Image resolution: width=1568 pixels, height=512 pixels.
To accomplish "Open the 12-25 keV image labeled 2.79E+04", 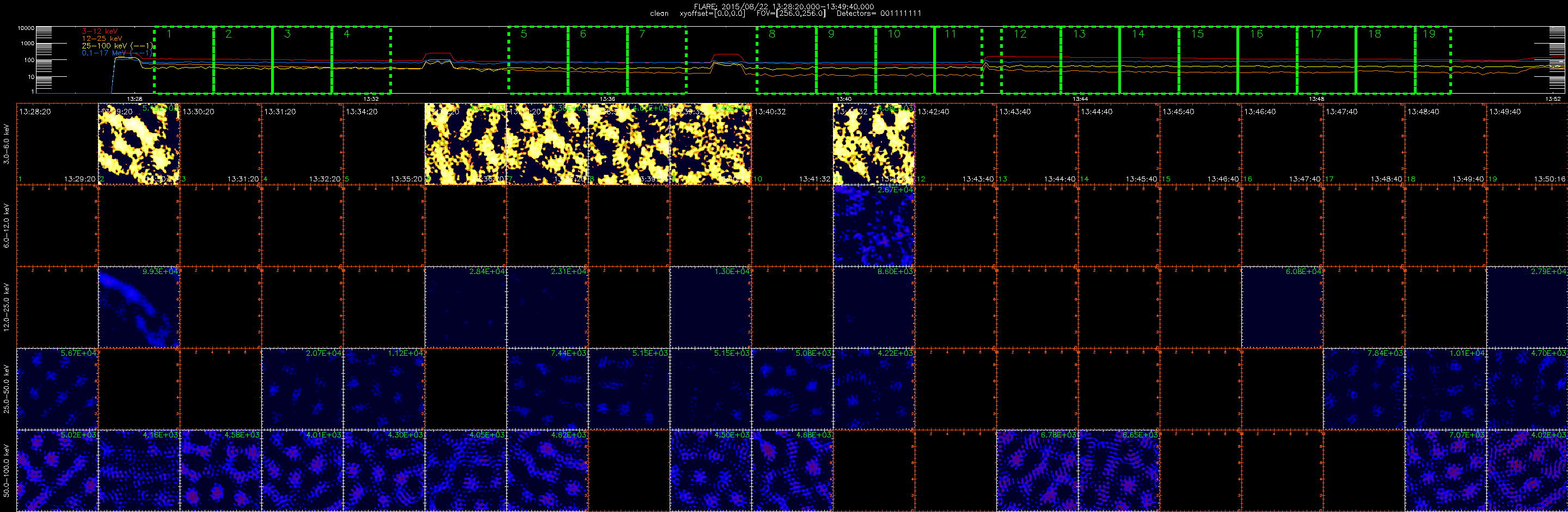I will [1527, 307].
